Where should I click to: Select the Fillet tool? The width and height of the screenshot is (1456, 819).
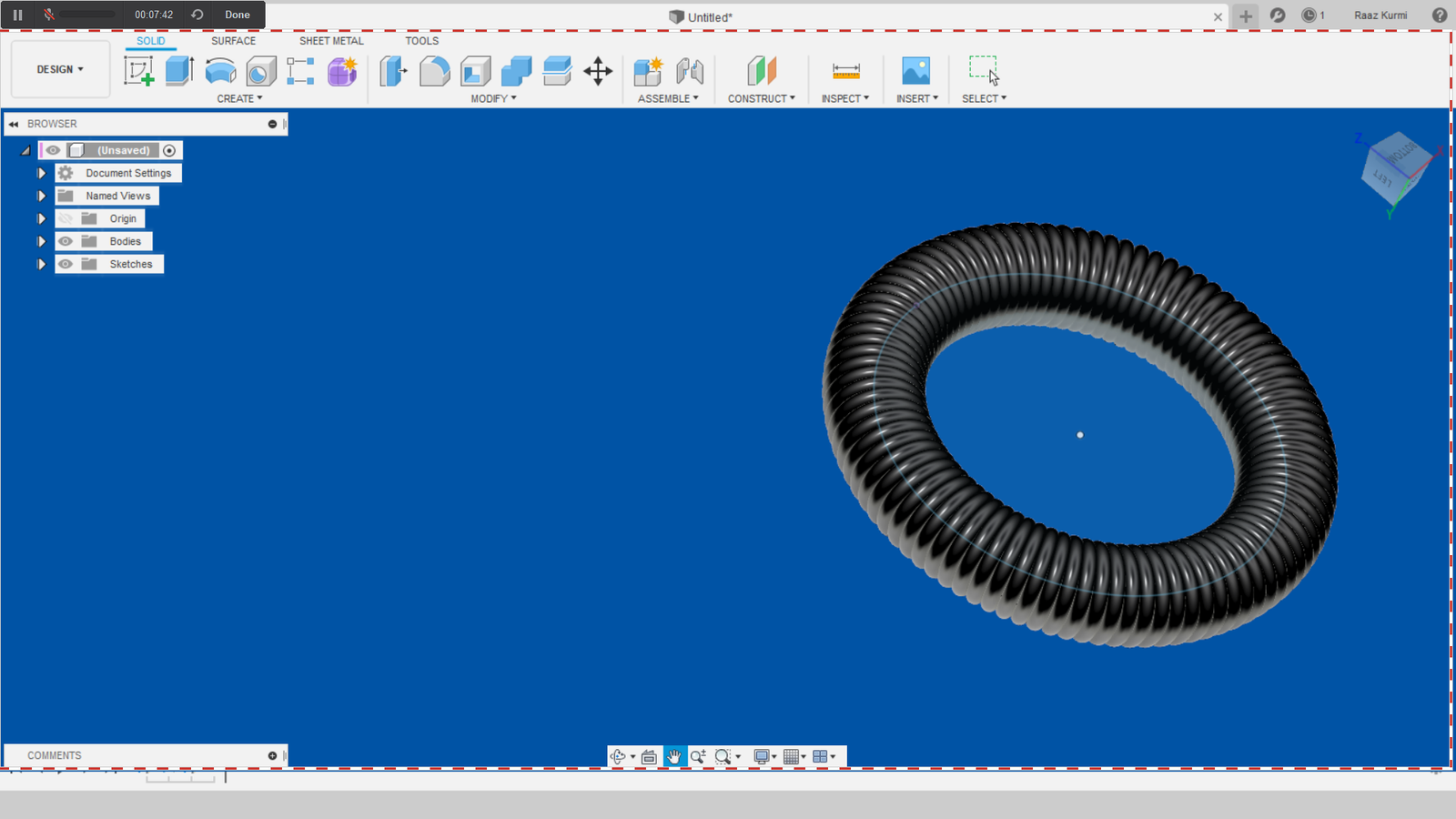point(434,71)
